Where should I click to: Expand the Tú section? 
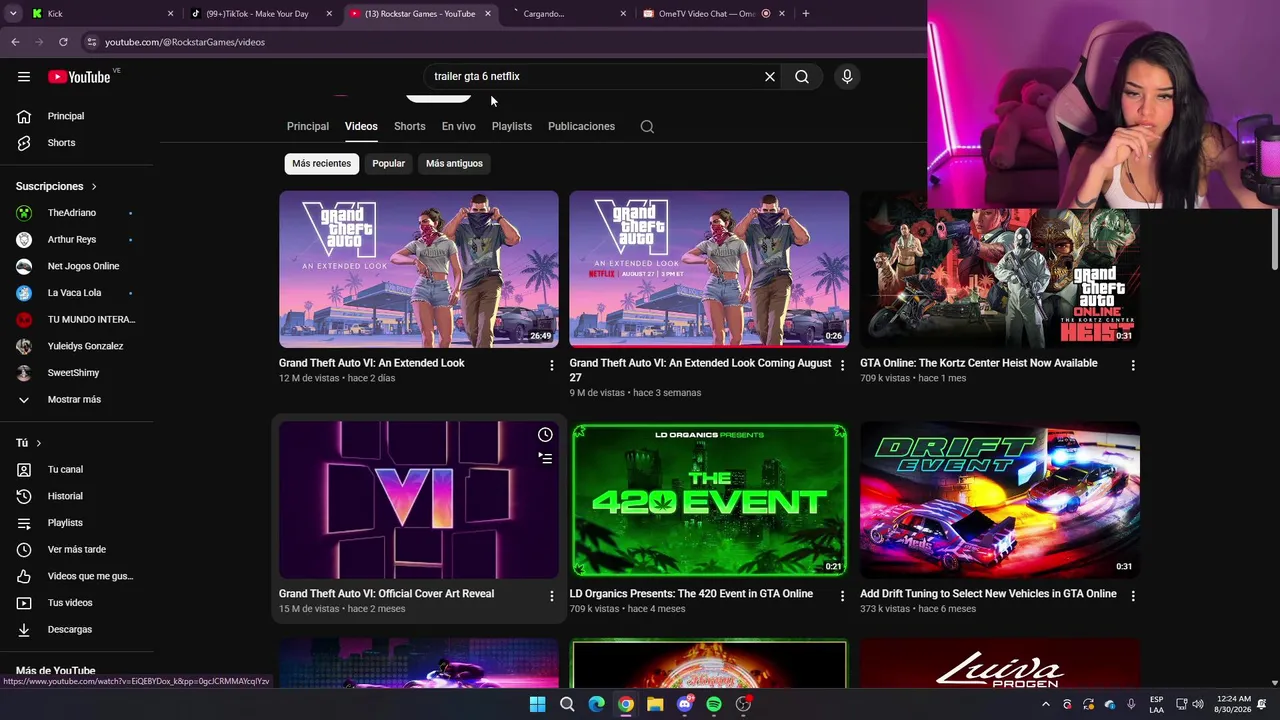click(x=29, y=443)
